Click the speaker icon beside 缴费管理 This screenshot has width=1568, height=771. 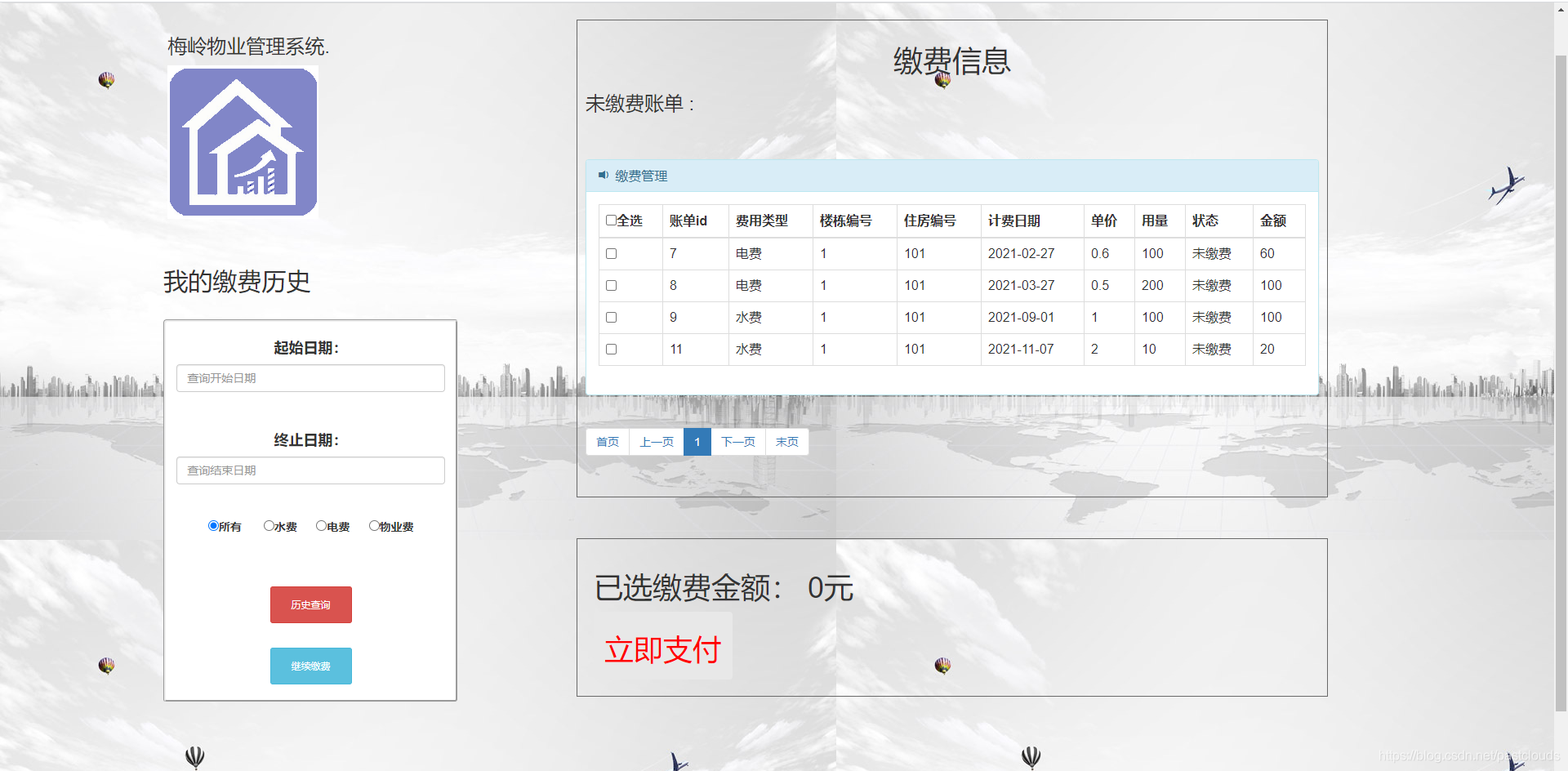tap(604, 175)
